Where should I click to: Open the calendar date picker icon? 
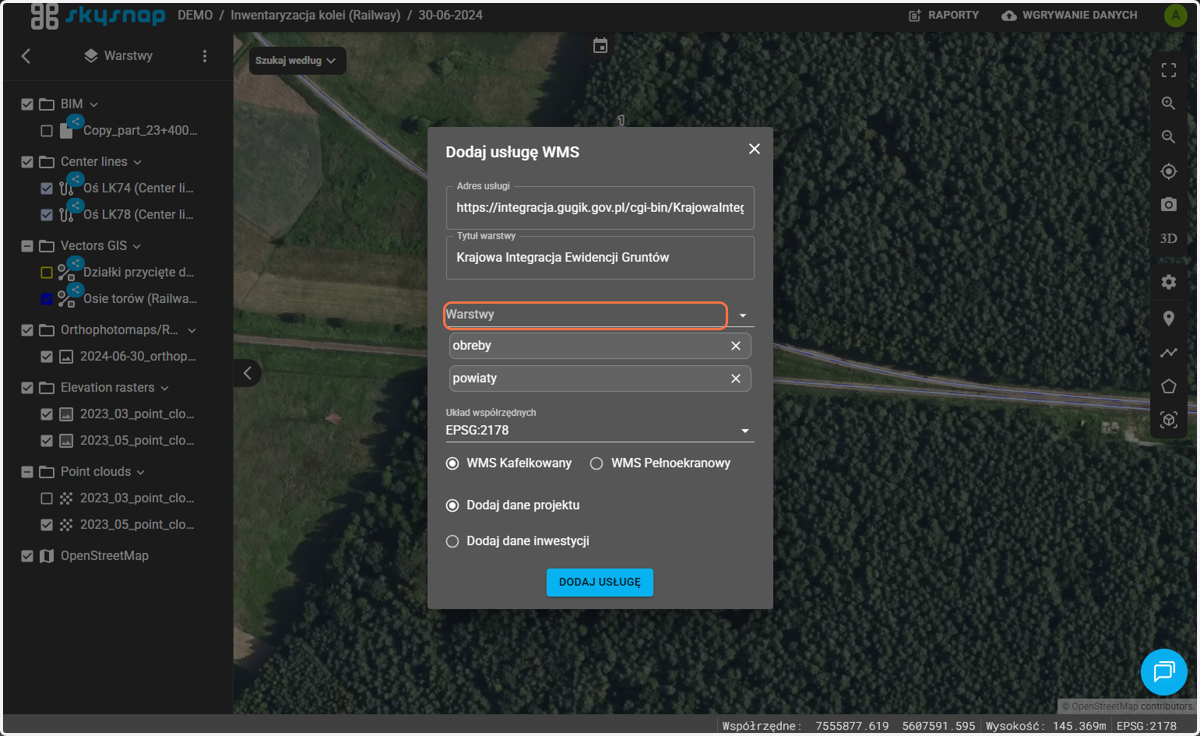click(600, 46)
